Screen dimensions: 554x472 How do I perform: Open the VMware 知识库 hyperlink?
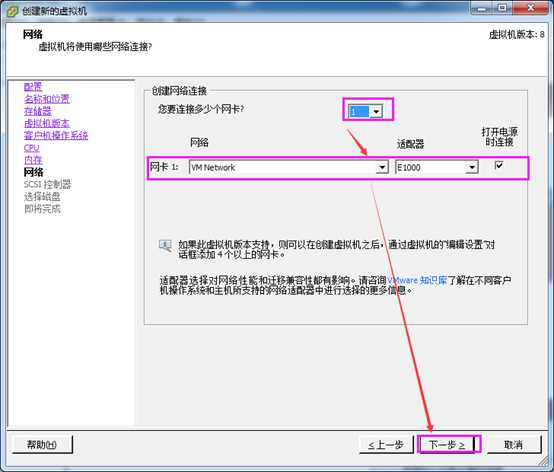pyautogui.click(x=417, y=281)
